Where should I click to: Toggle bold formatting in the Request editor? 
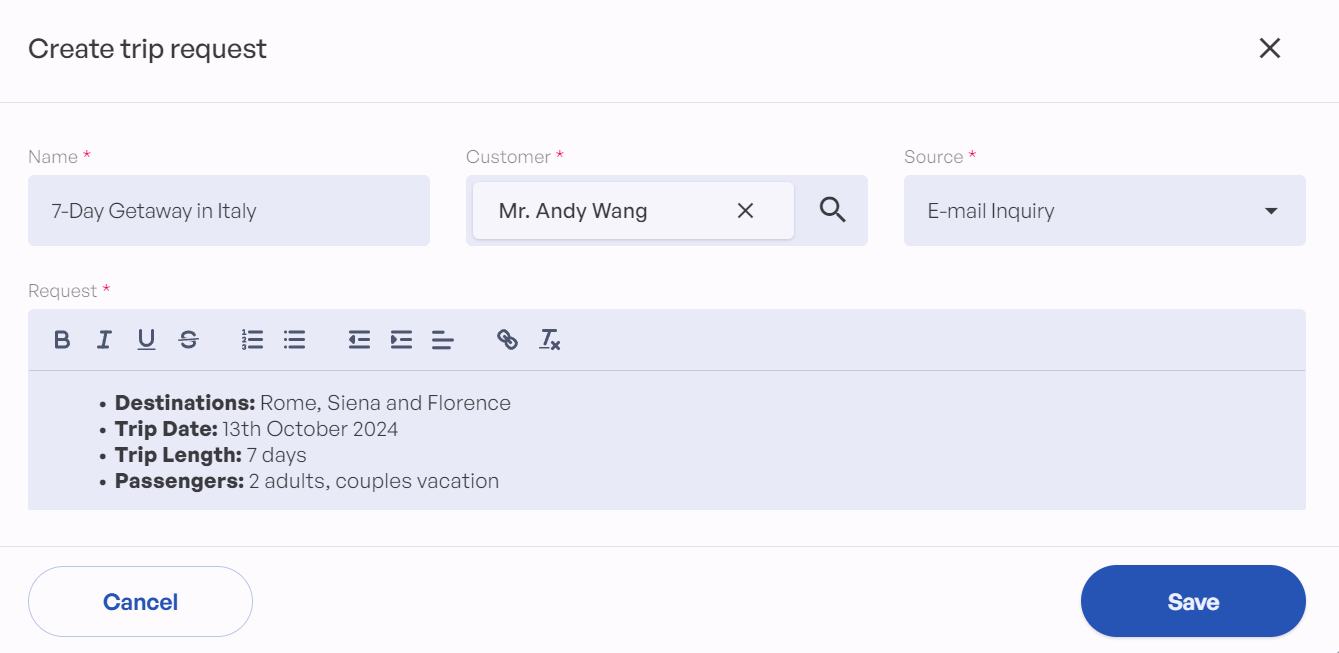coord(61,340)
